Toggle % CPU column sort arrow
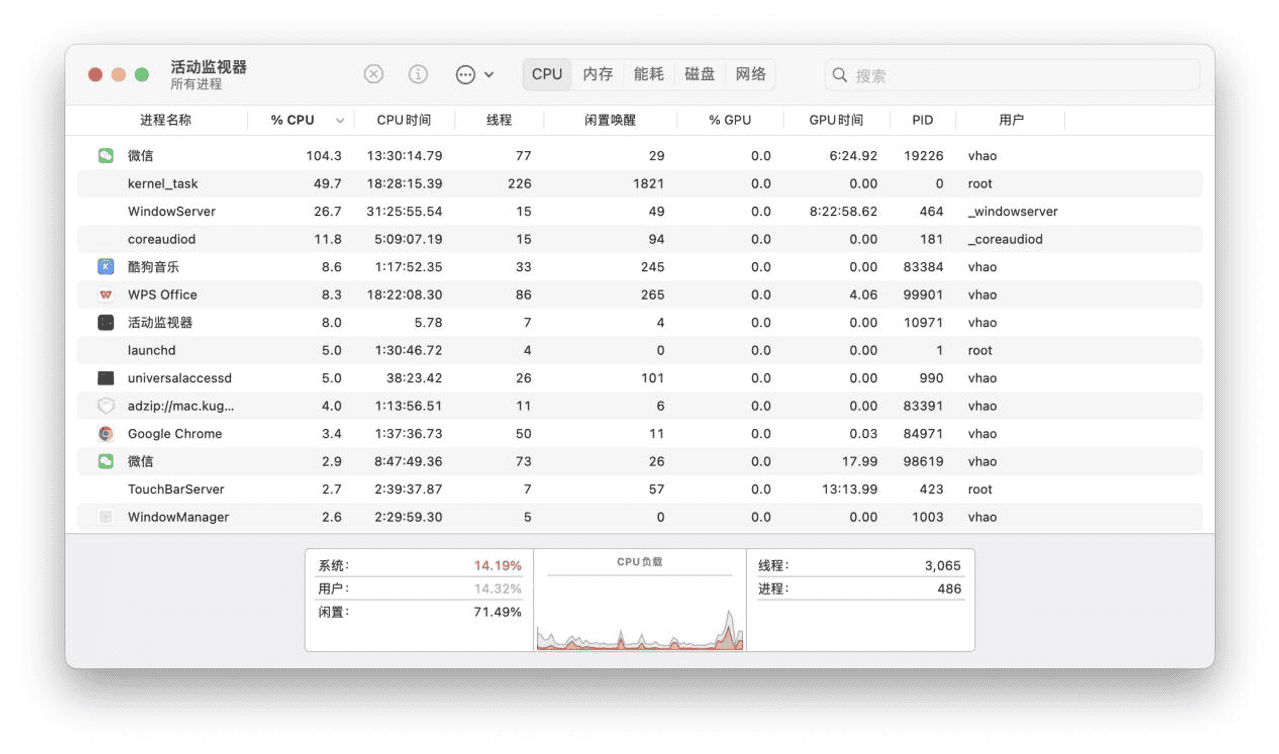Screen dimensions: 1279x754 [x=340, y=121]
